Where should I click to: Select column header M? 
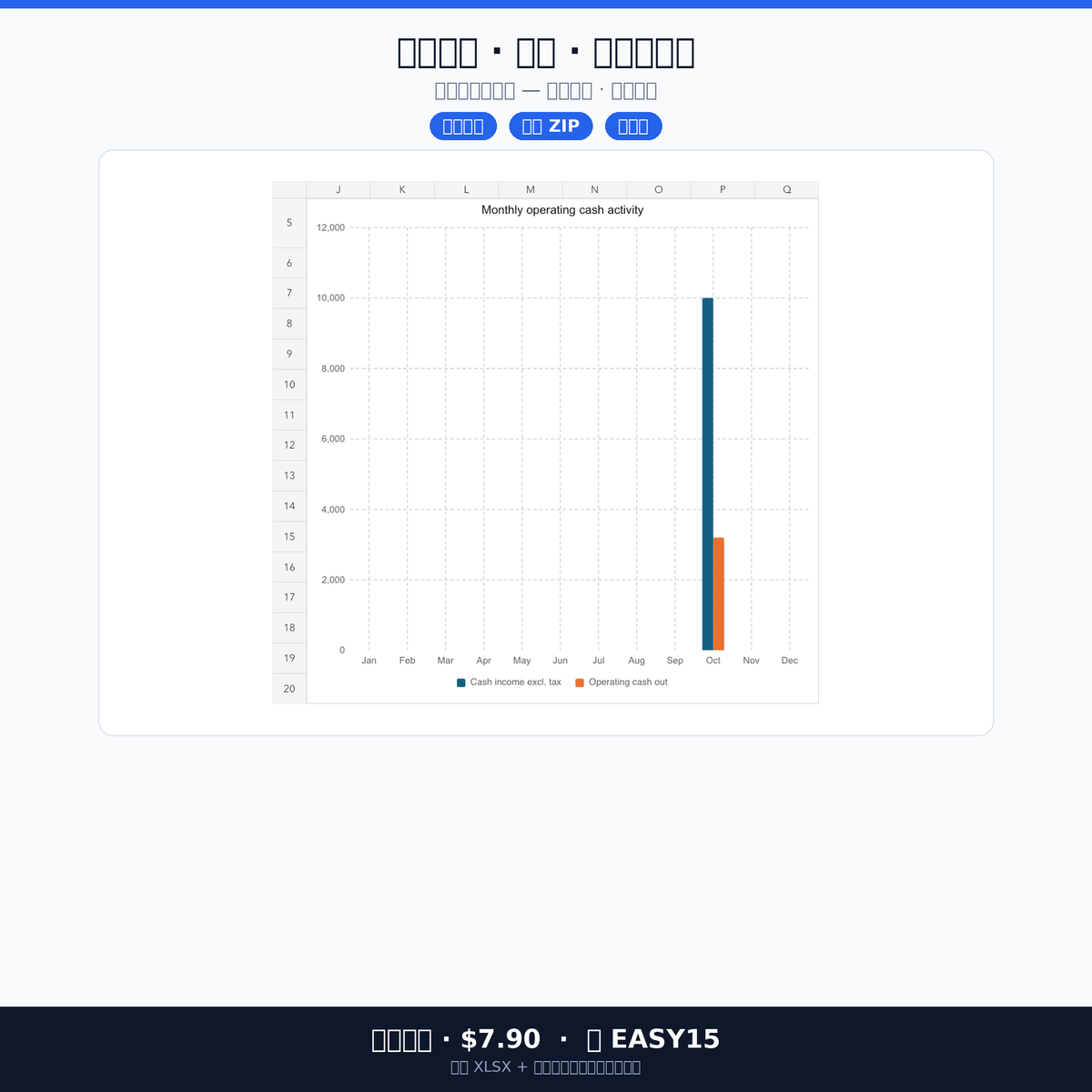tap(531, 189)
